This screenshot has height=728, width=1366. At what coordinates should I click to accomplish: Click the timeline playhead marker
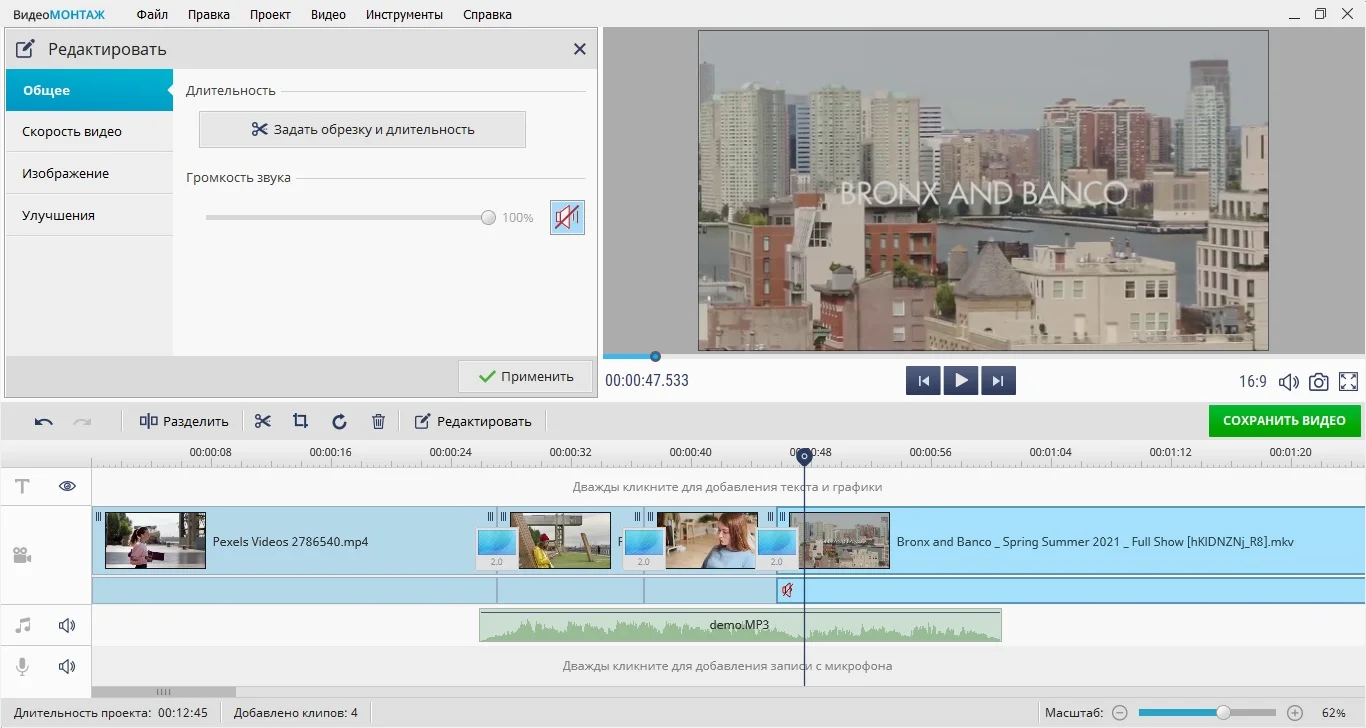[x=804, y=457]
